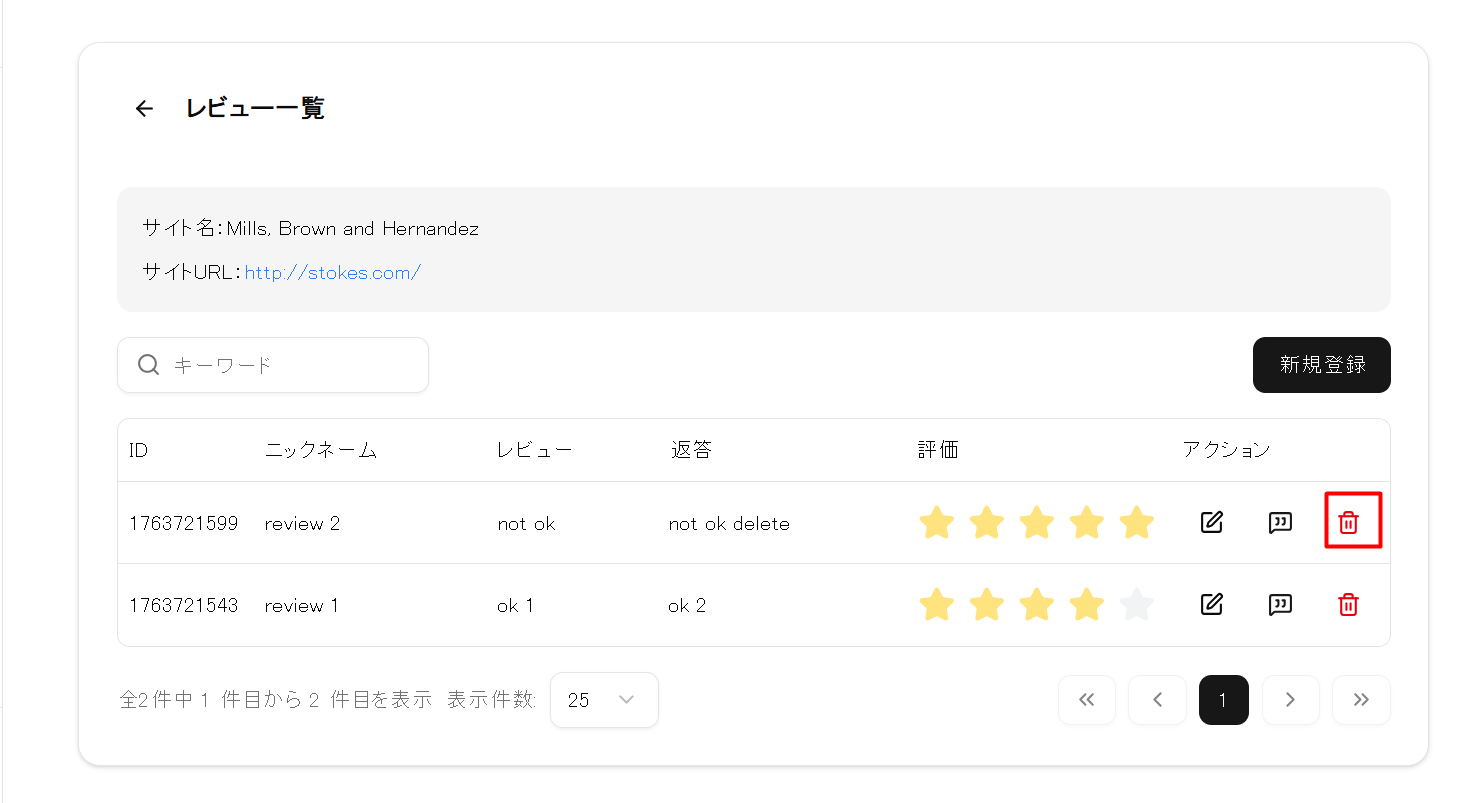The height and width of the screenshot is (803, 1475).
Task: Delete the review 2 entry
Action: click(1349, 522)
